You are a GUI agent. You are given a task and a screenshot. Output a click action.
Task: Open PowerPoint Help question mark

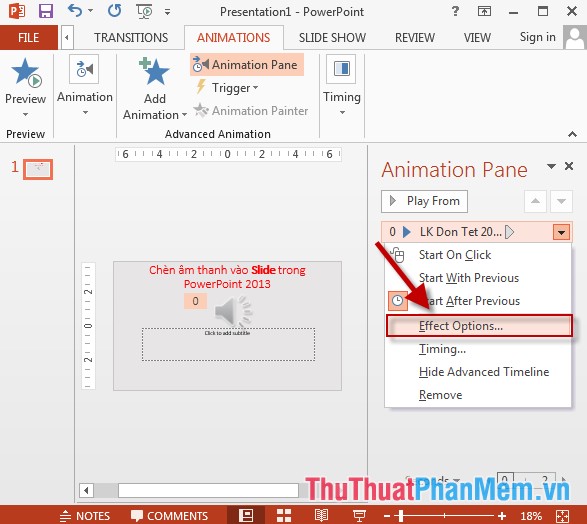pos(455,11)
